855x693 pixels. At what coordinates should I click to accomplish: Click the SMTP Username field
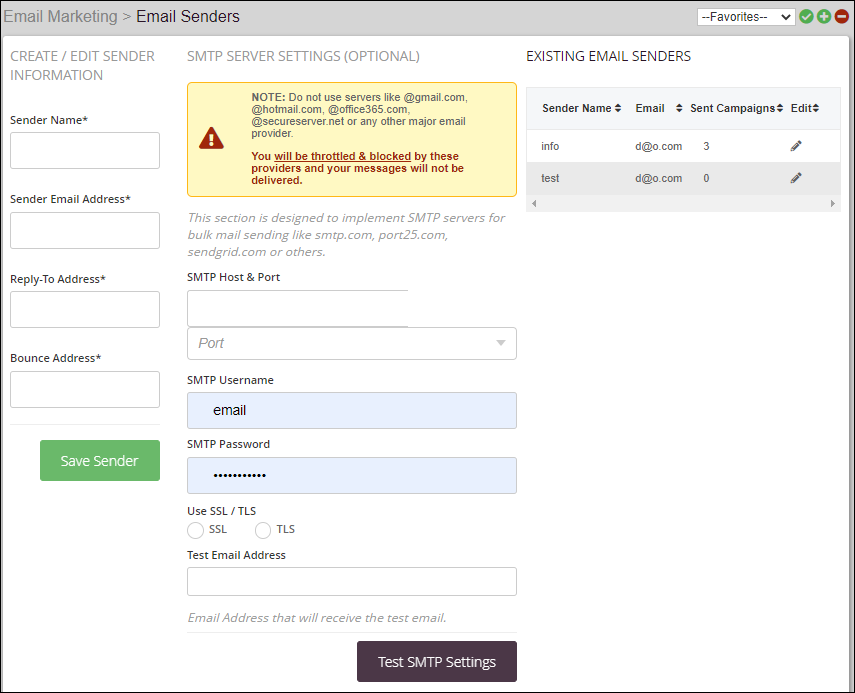pos(351,410)
